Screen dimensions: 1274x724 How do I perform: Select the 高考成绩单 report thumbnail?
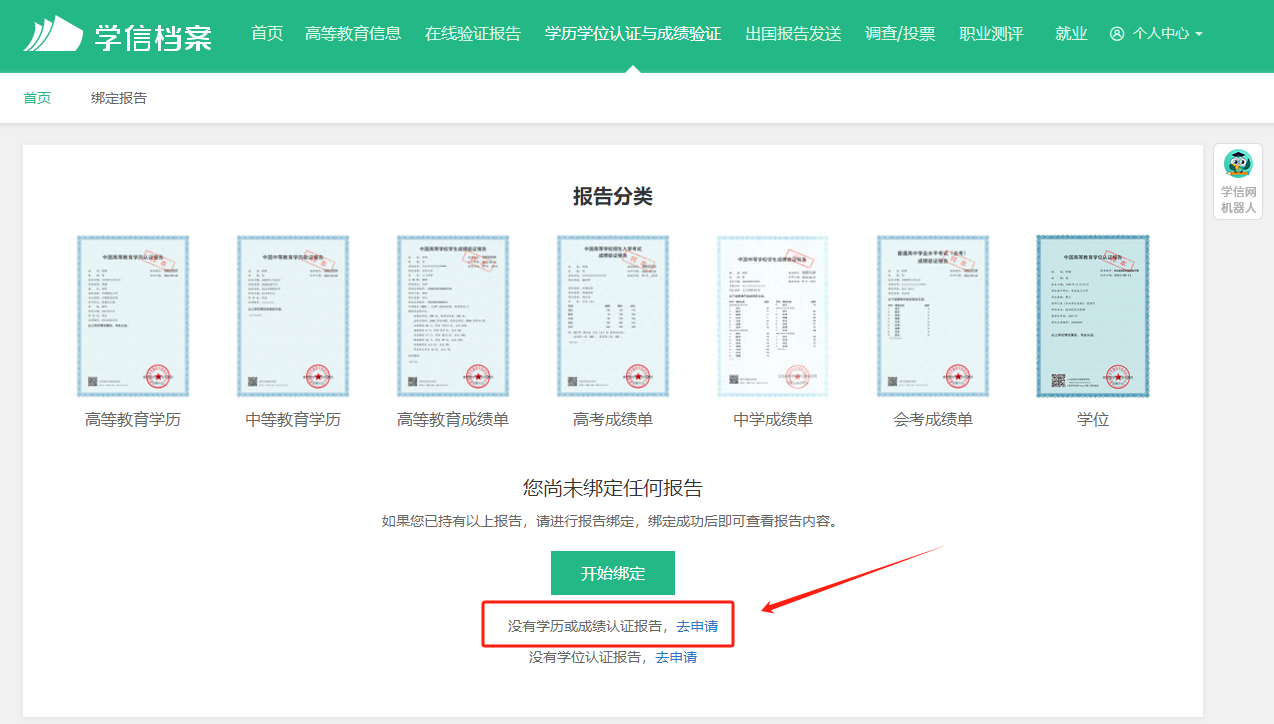(x=613, y=316)
